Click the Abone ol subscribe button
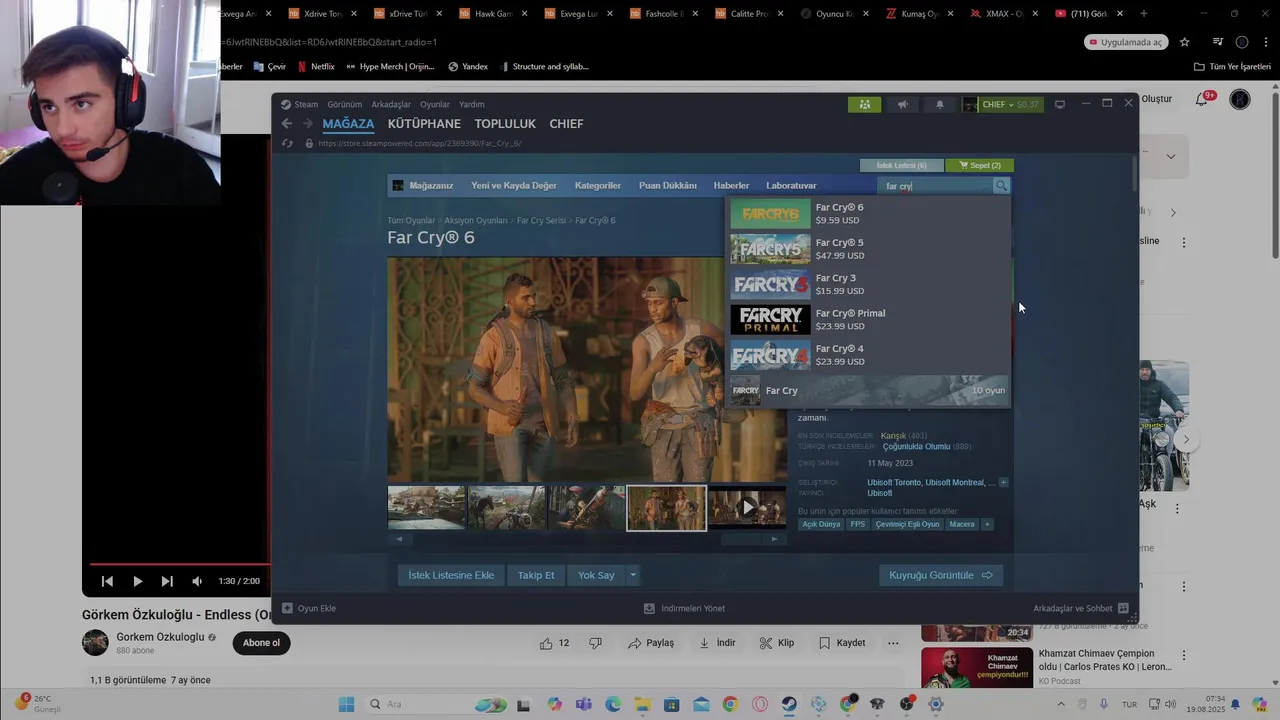1280x720 pixels. click(x=261, y=643)
